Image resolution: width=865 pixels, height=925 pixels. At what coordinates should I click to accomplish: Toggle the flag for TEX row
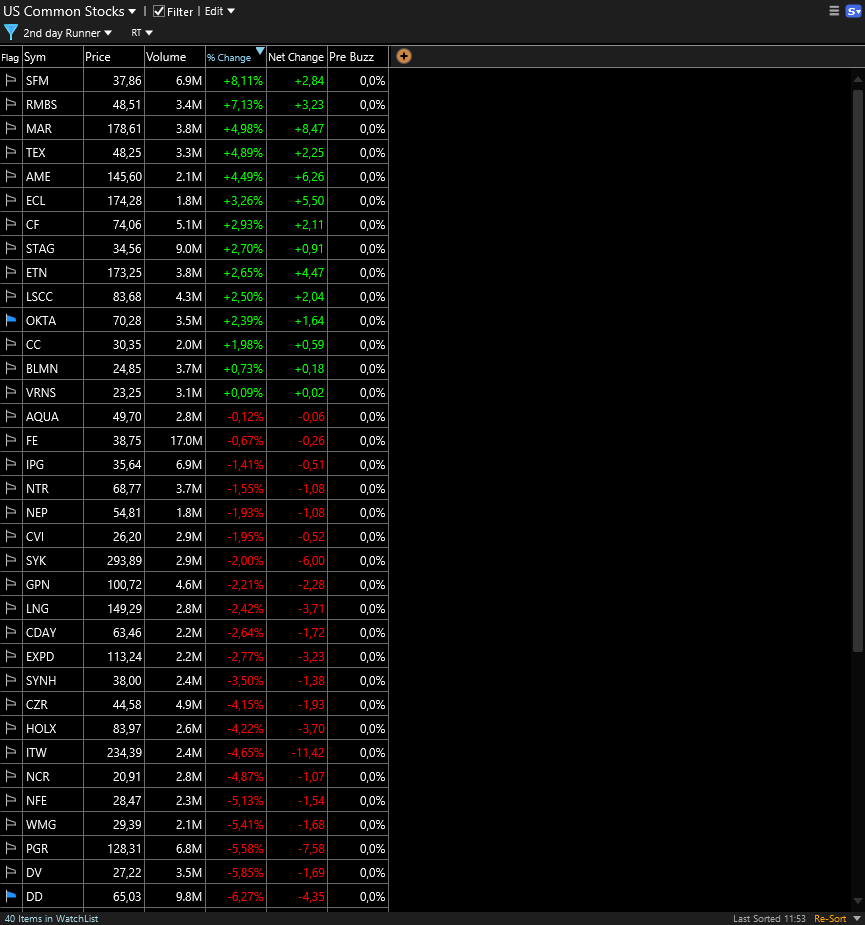click(11, 152)
